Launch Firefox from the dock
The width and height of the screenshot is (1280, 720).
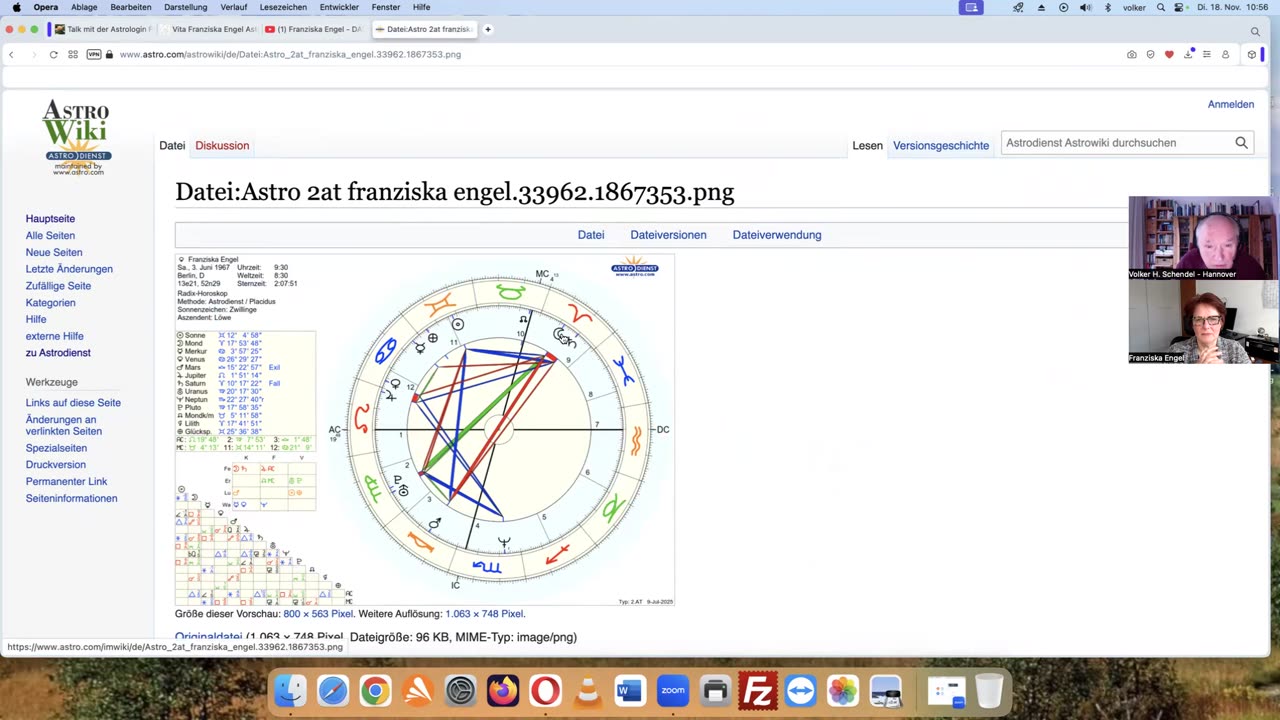503,691
